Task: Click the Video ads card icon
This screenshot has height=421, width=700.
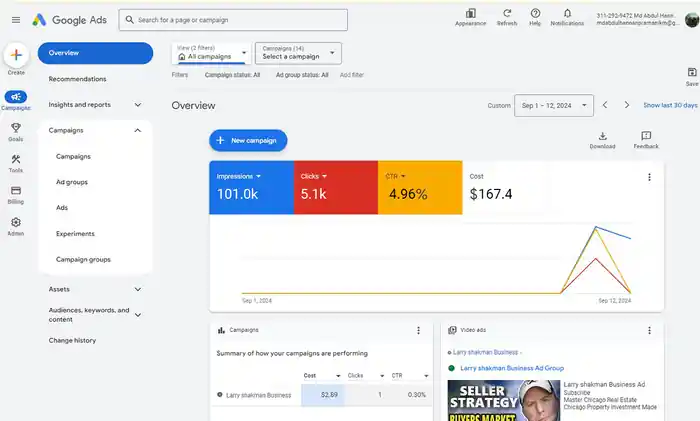Action: pyautogui.click(x=452, y=330)
